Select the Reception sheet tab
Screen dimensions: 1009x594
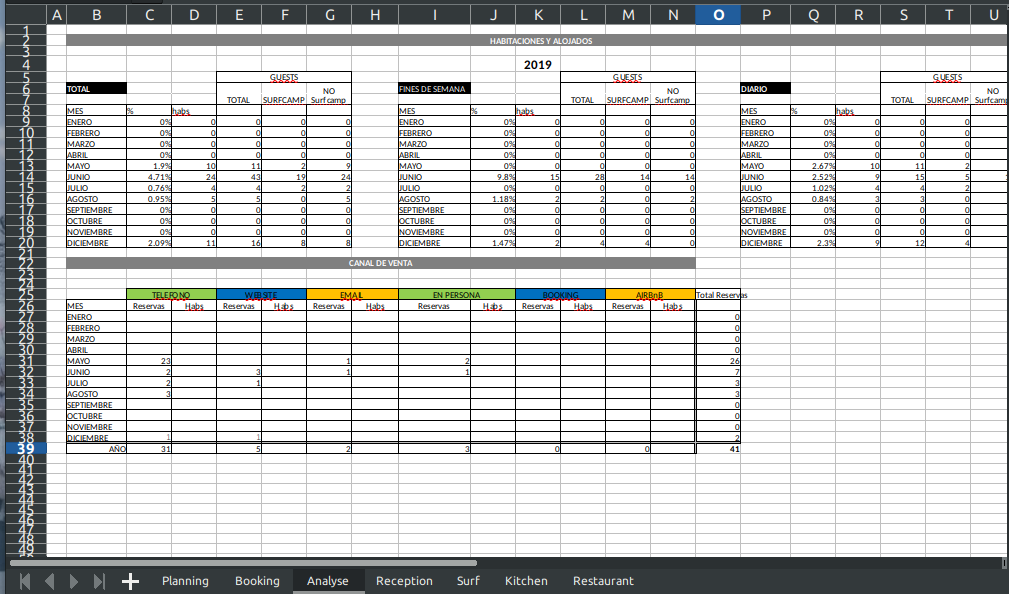[x=404, y=581]
